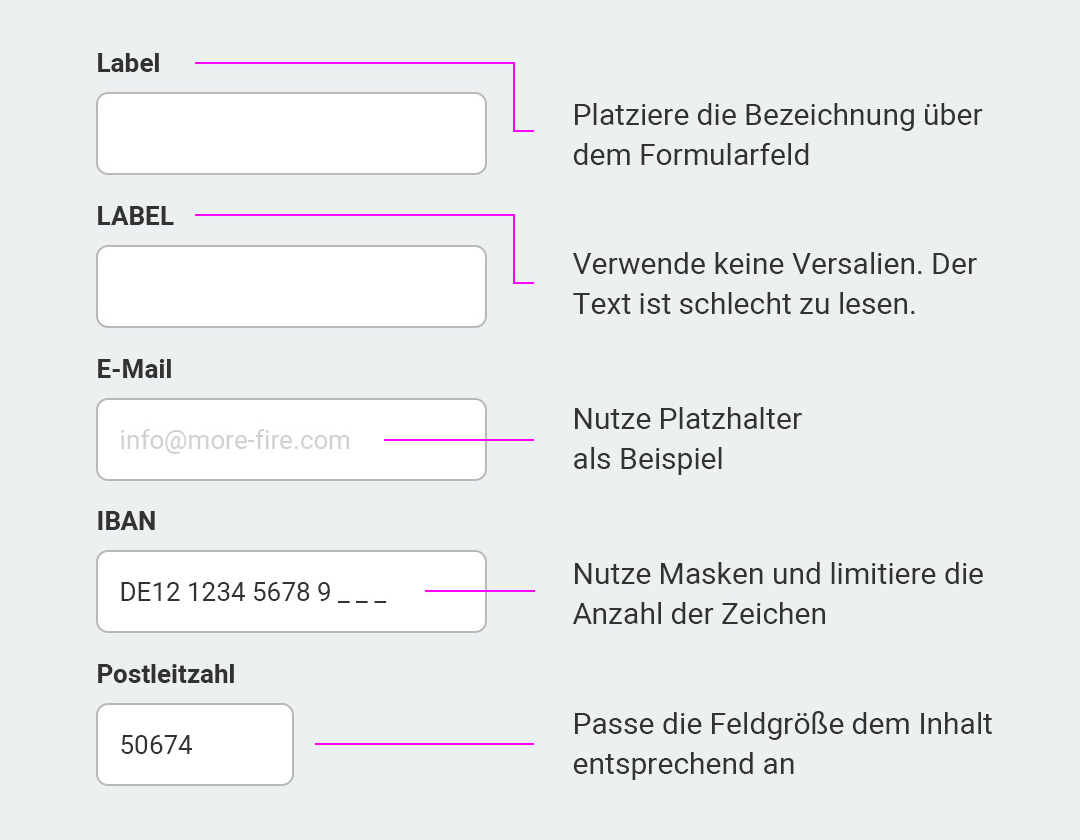
Task: Click the masked value DE12 1234 5678 9
Action: coord(225,592)
